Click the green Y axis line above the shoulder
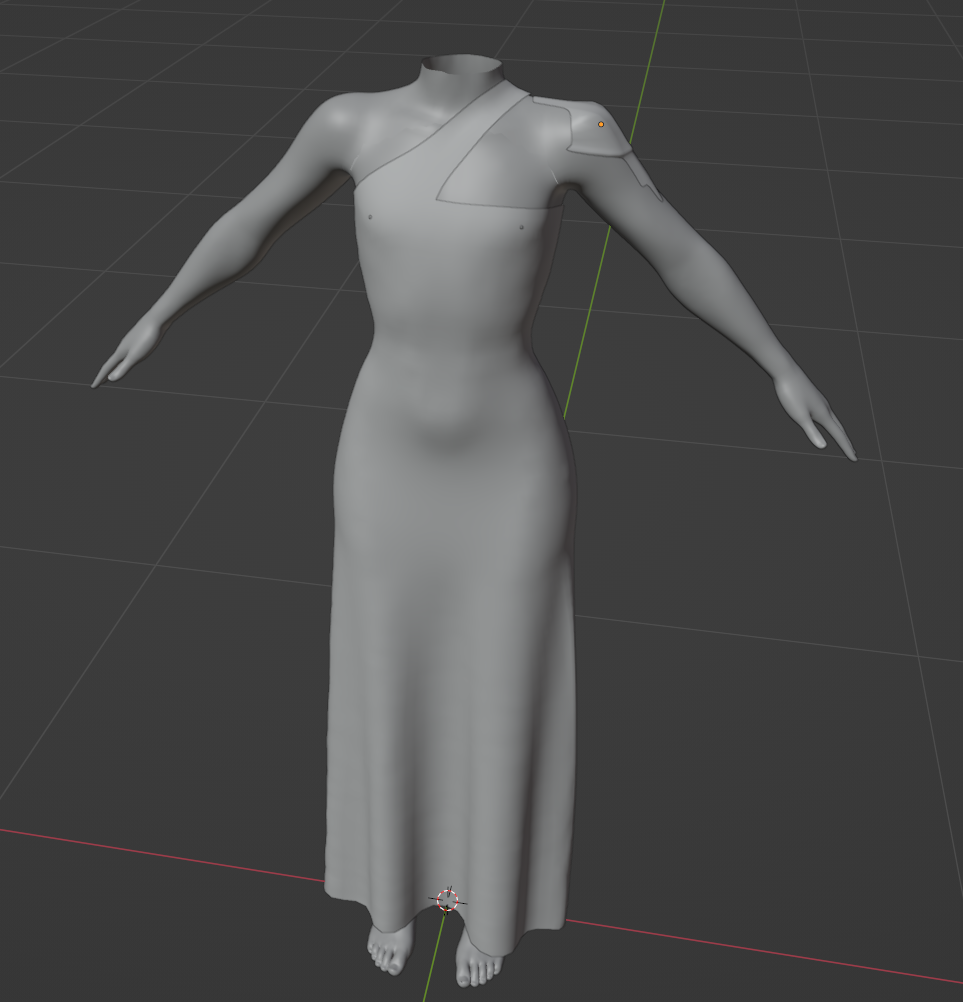Screen dimensions: 963x1002 (647, 60)
